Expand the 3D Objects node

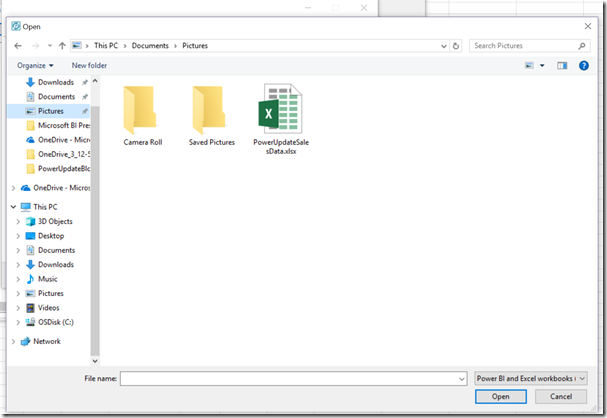coord(18,221)
